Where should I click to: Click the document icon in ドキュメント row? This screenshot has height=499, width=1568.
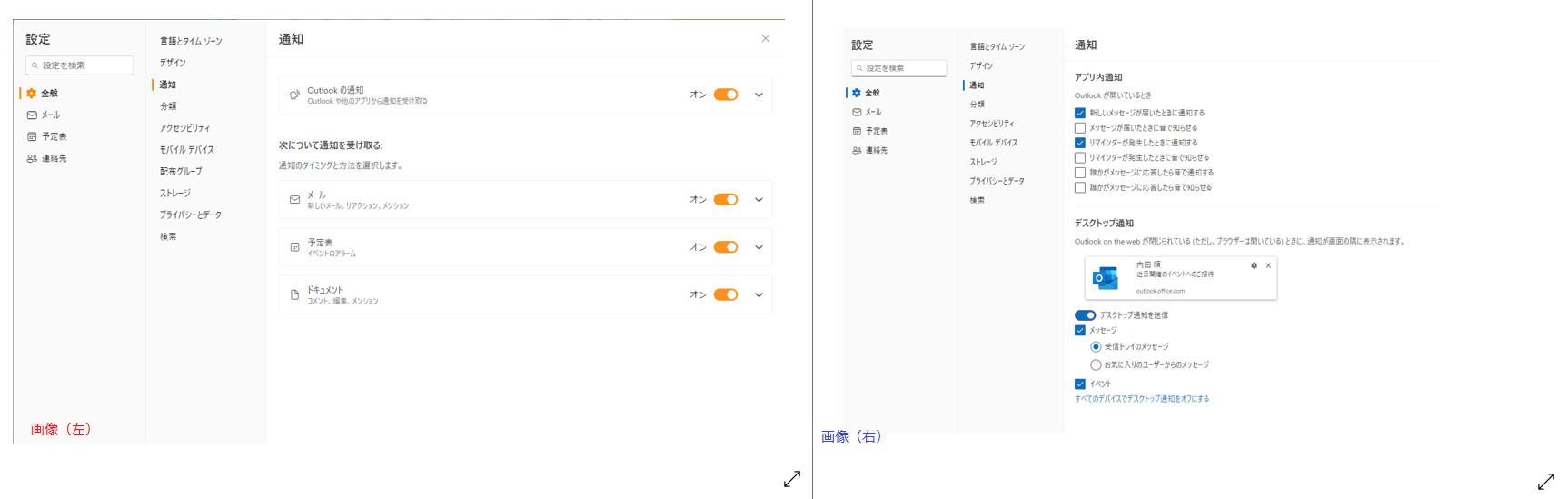tap(294, 294)
